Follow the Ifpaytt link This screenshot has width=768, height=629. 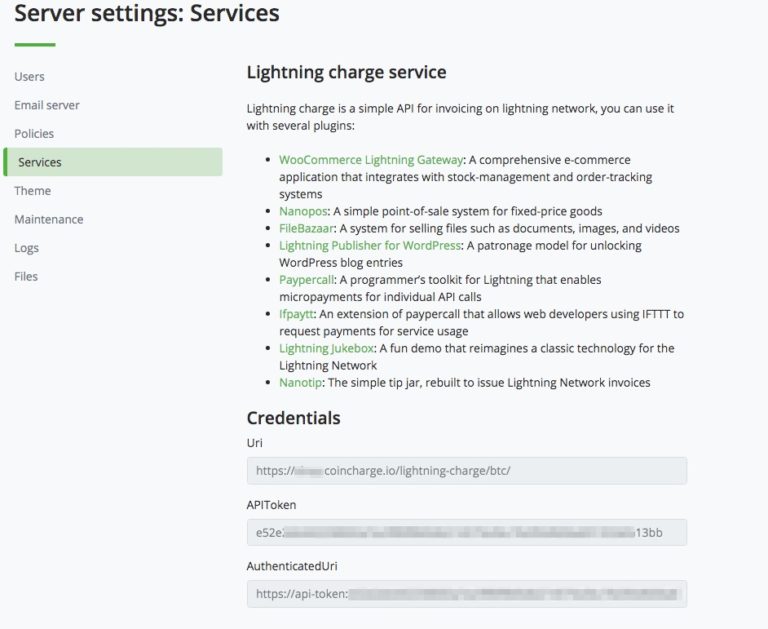[x=296, y=314]
